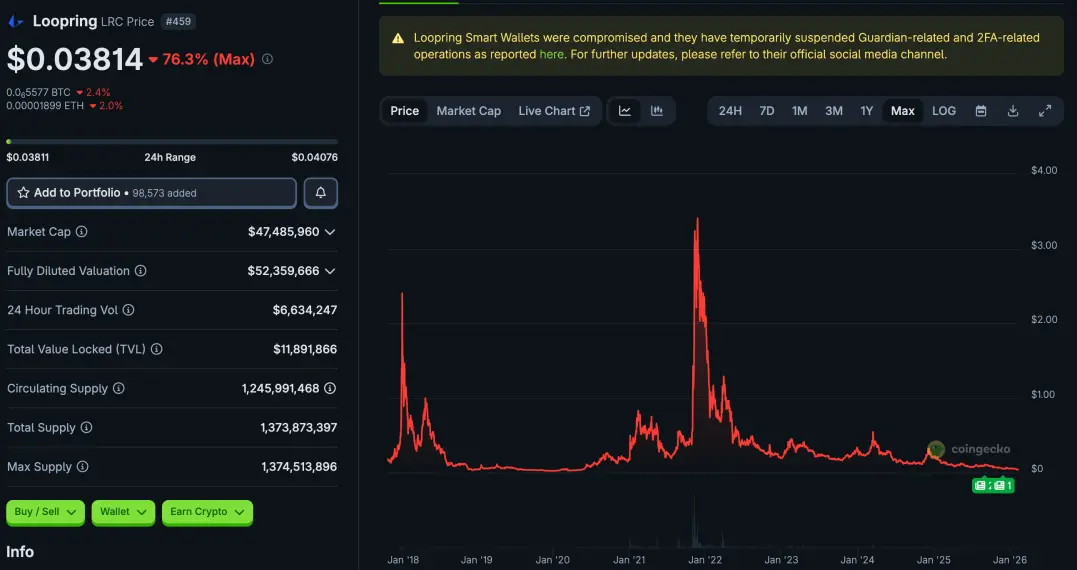The width and height of the screenshot is (1077, 570).
Task: Open Circulating Supply label info icon
Action: point(119,388)
